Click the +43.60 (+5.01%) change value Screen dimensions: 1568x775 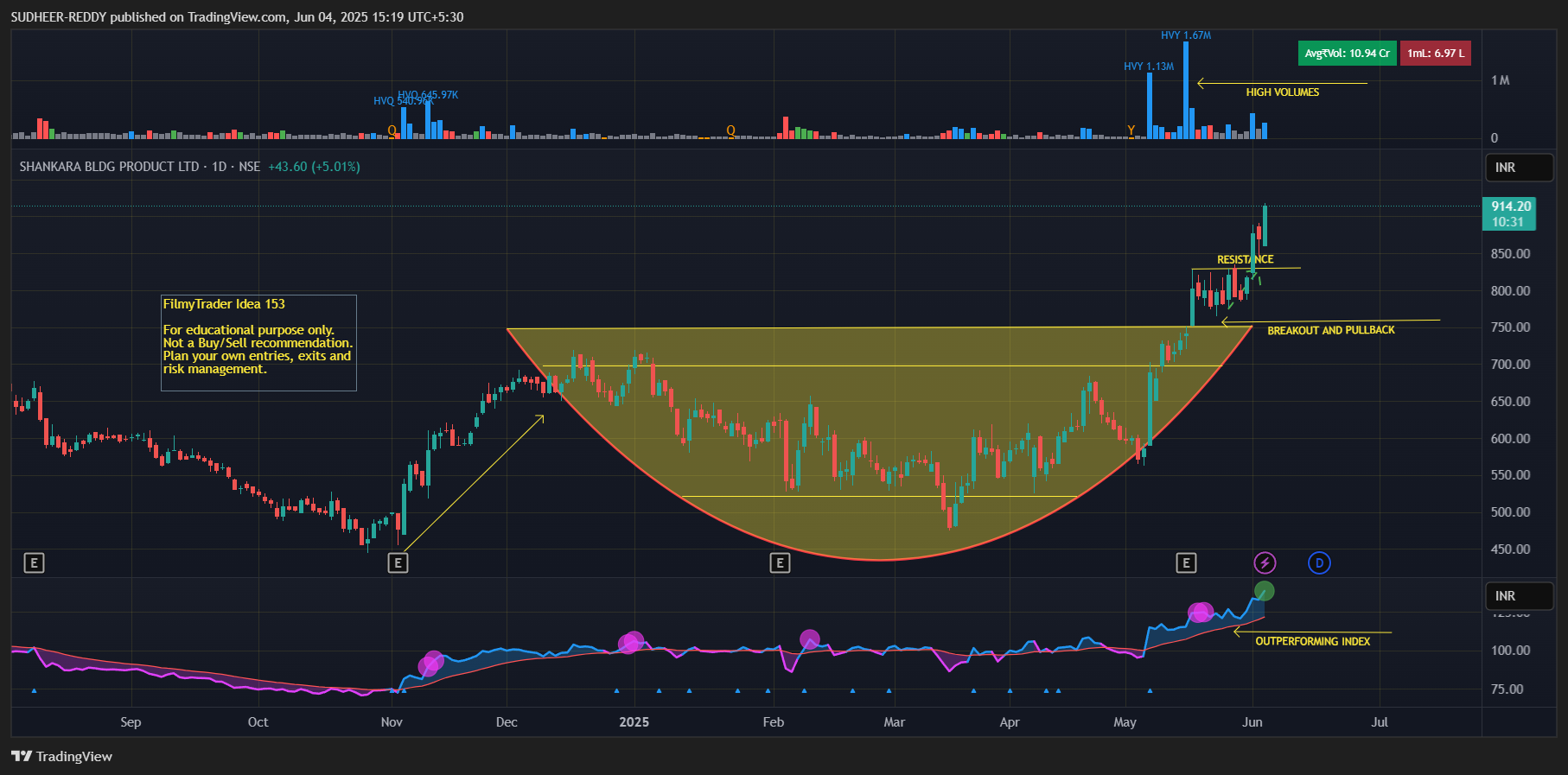pyautogui.click(x=314, y=167)
